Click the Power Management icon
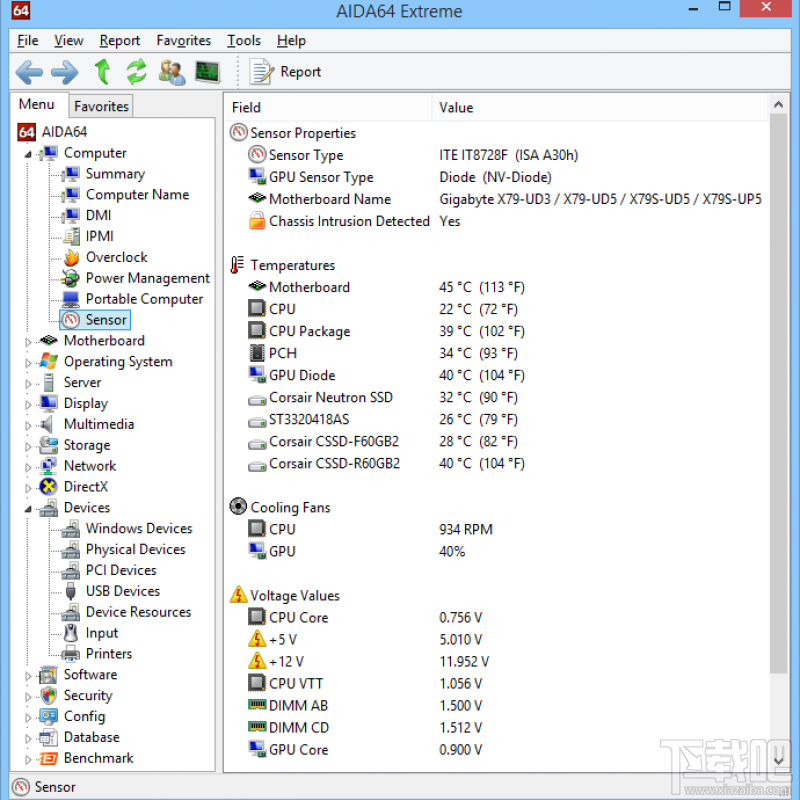 pos(70,278)
